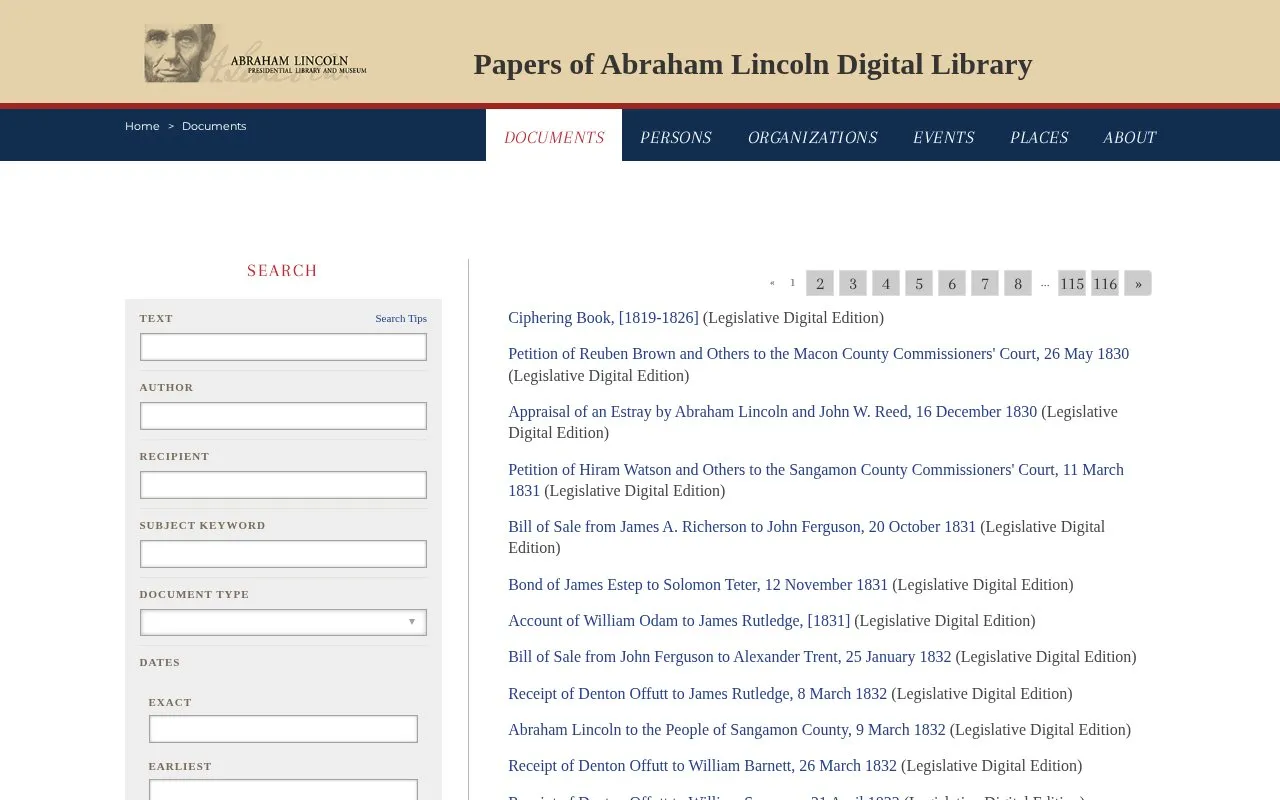Go to results page 4
The height and width of the screenshot is (800, 1280).
tap(886, 283)
